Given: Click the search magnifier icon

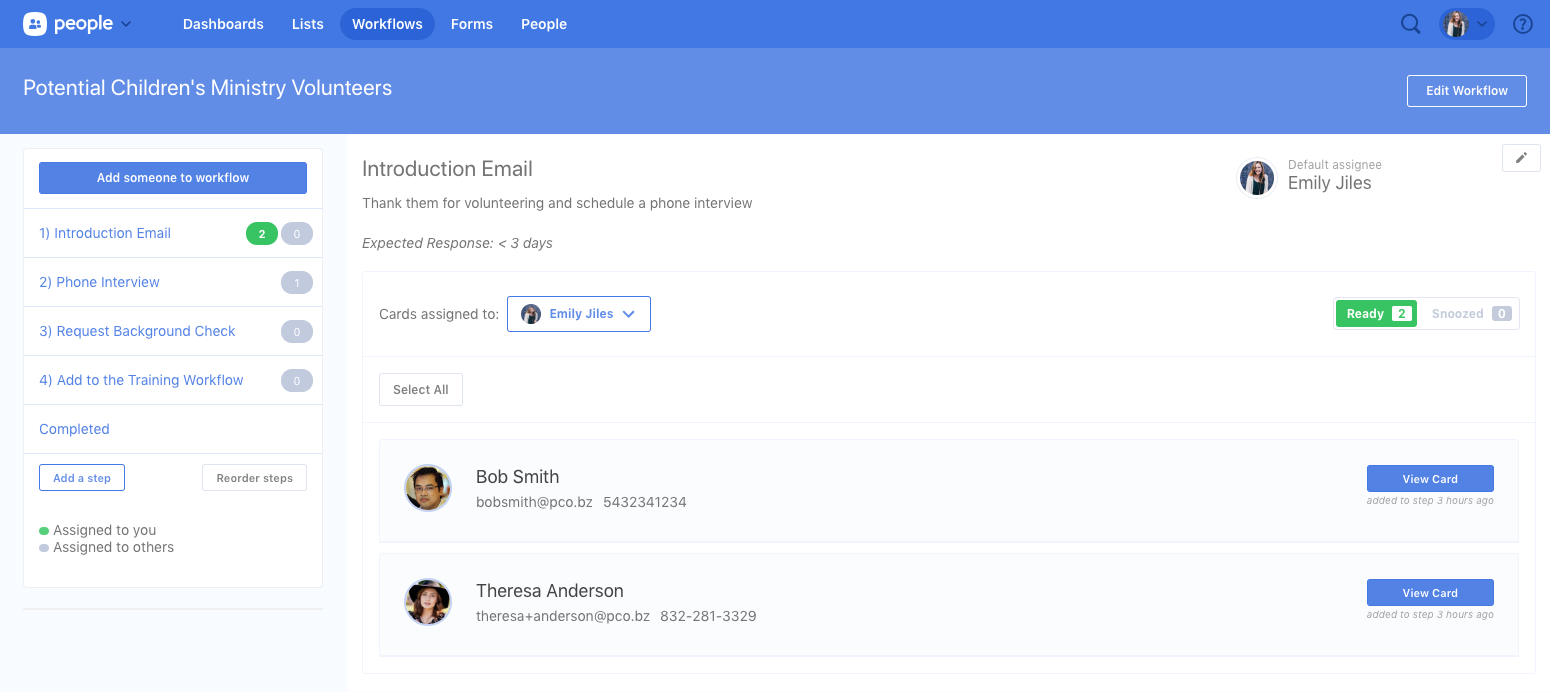Looking at the screenshot, I should tap(1410, 24).
